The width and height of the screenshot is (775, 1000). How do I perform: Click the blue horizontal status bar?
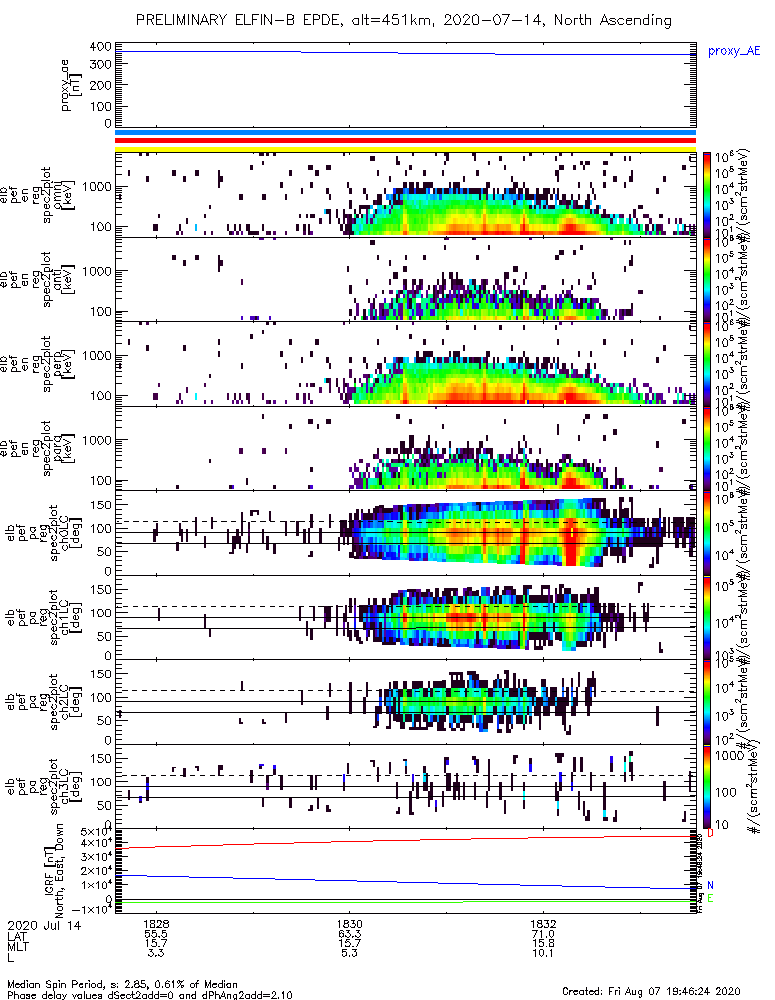tap(406, 133)
